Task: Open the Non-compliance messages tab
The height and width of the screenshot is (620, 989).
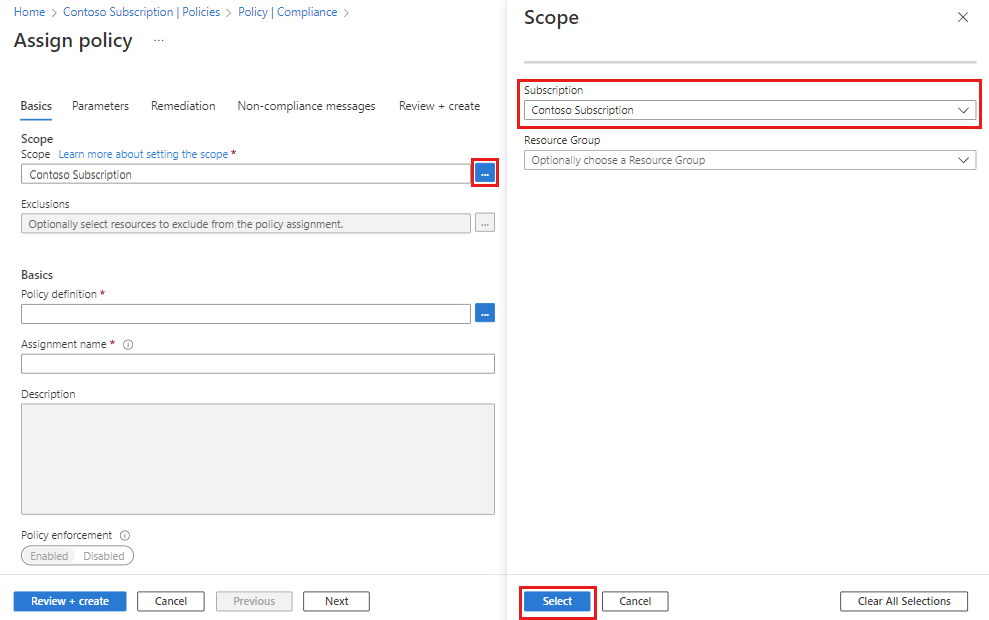Action: point(307,106)
